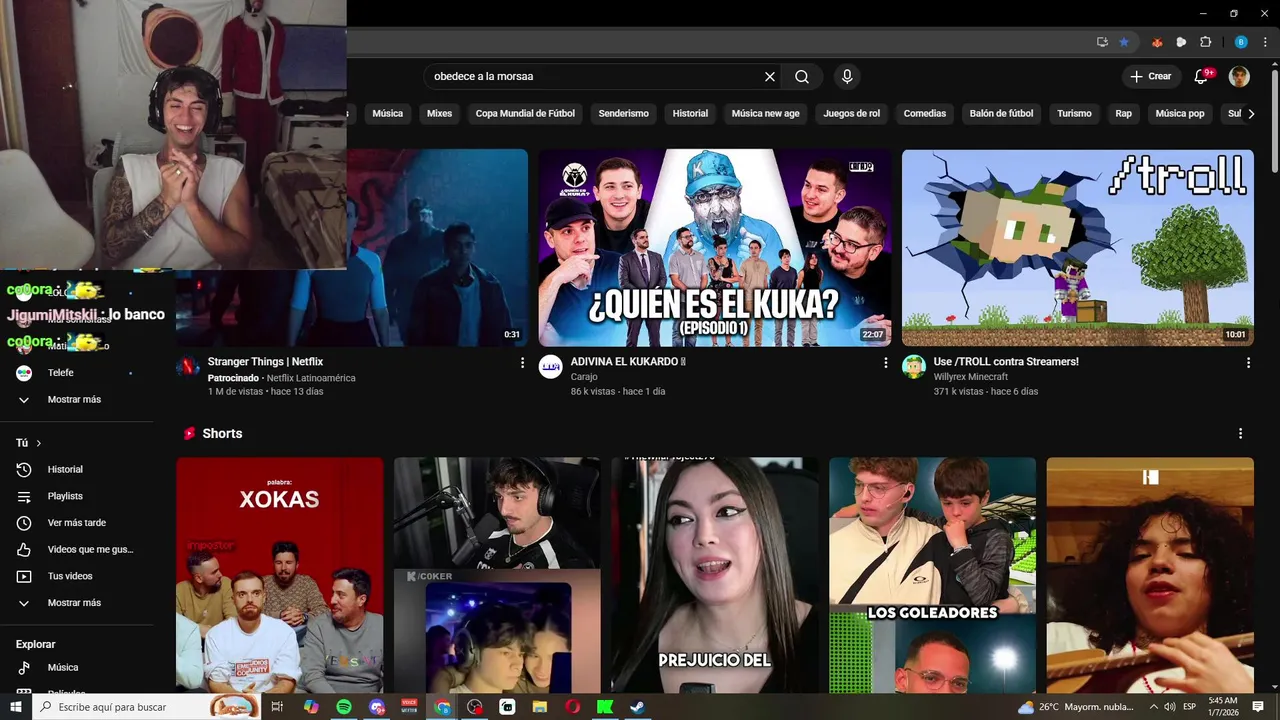1280x720 pixels.
Task: Click the taskbar clock showing 5:45 AM
Action: 1222,707
